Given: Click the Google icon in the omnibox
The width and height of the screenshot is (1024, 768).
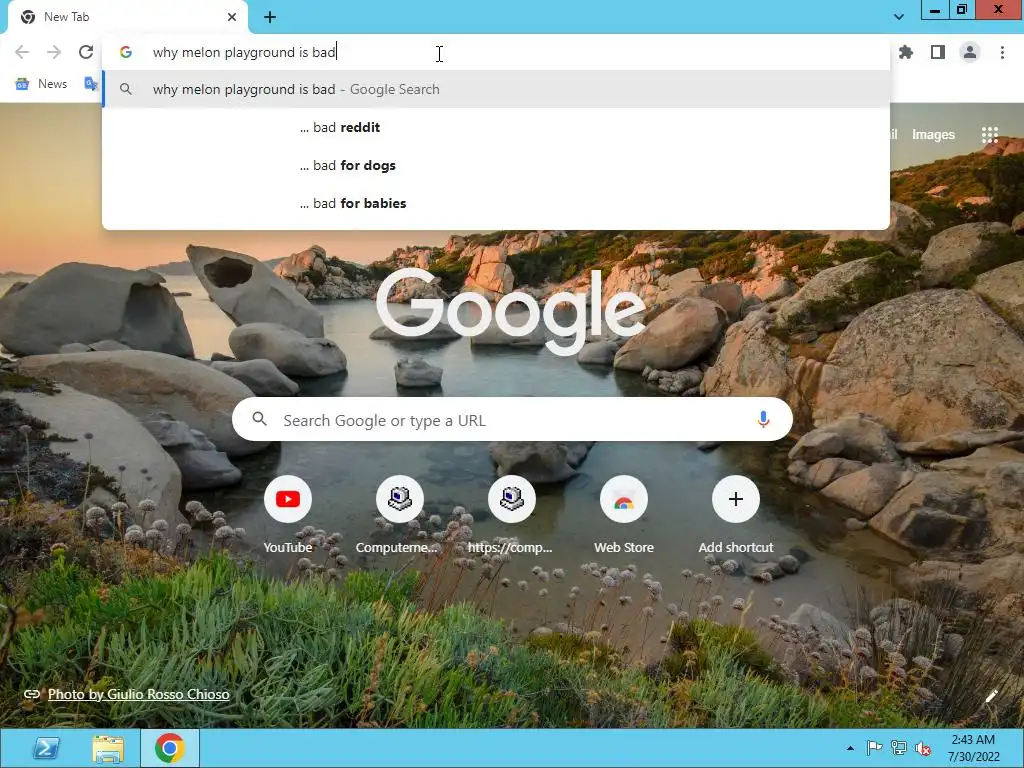Looking at the screenshot, I should (x=126, y=52).
